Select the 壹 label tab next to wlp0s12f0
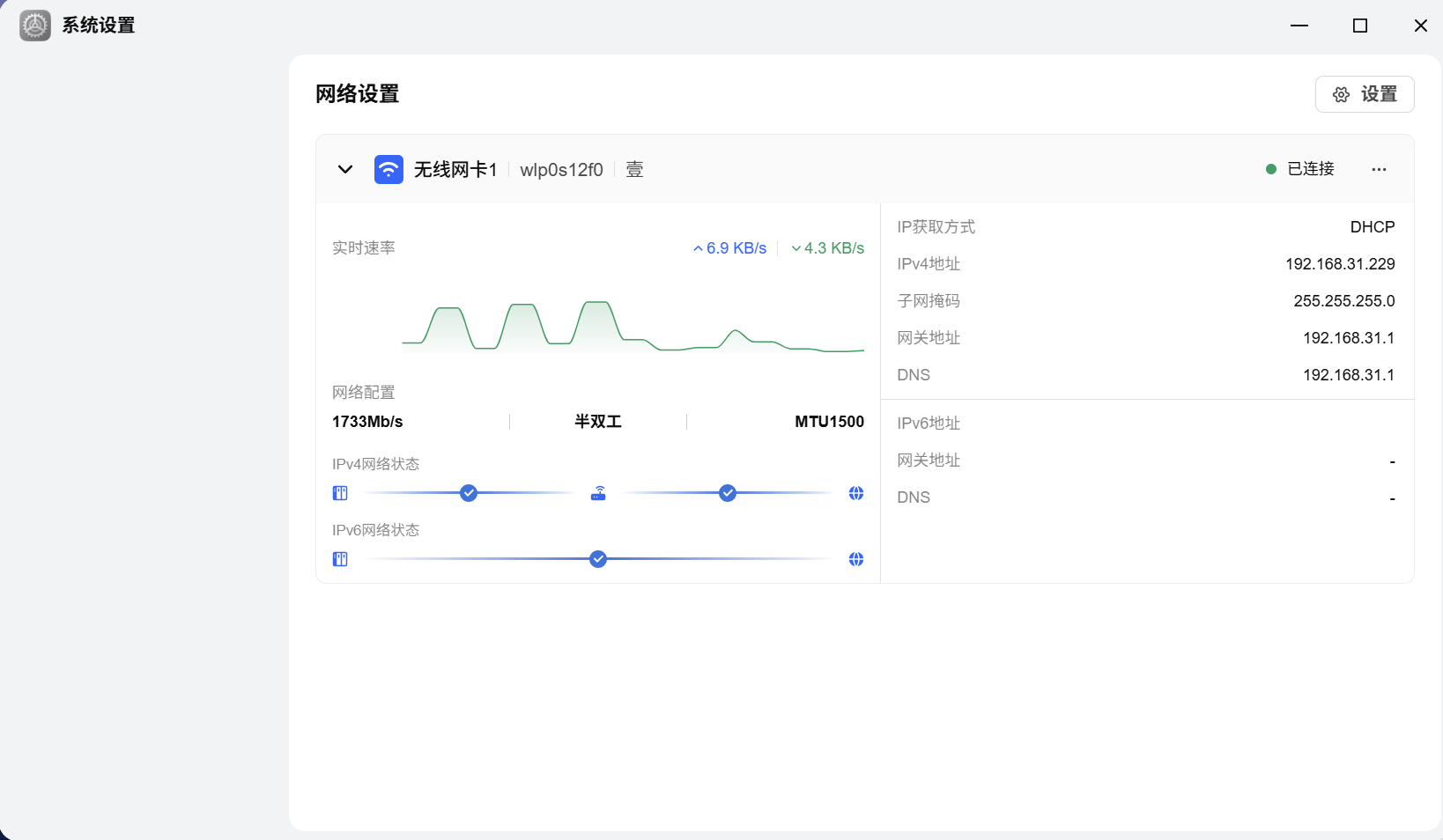This screenshot has height=840, width=1443. coord(633,169)
